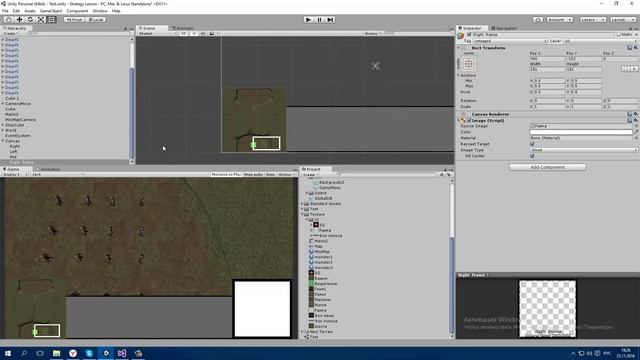Click the Windows Start button
This screenshot has width=640, height=360.
[x=8, y=353]
